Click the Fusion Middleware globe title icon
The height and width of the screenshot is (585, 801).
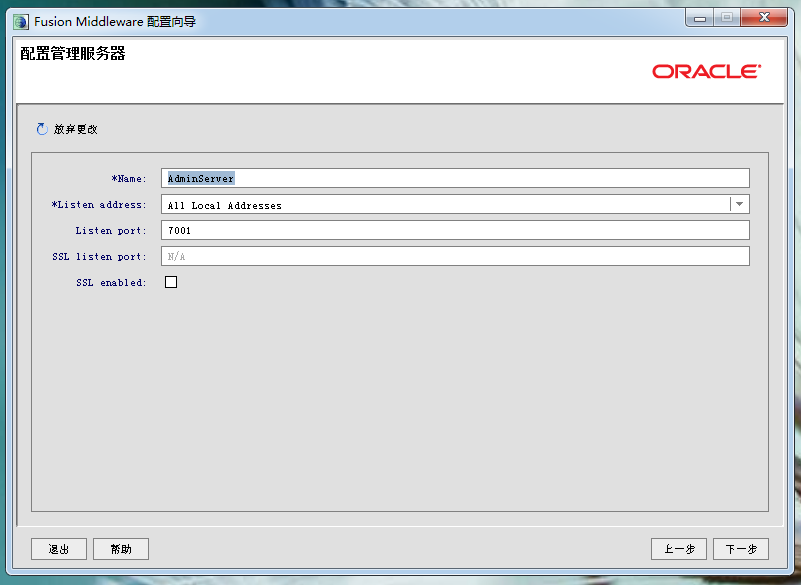pos(21,21)
